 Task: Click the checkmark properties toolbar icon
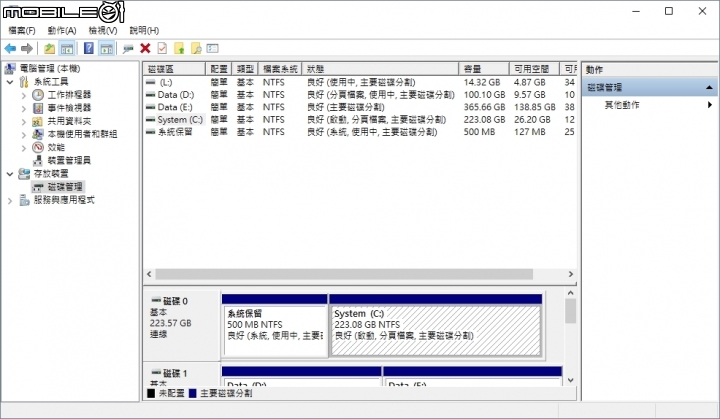coord(162,48)
